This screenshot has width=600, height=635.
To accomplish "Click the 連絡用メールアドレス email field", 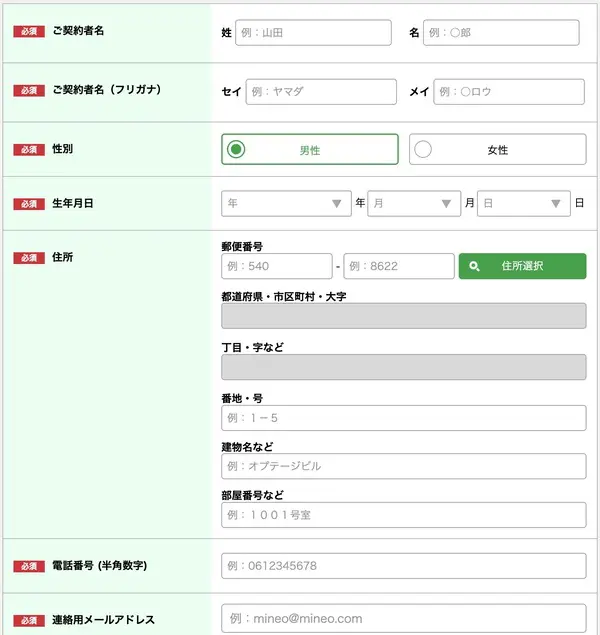I will [x=403, y=618].
